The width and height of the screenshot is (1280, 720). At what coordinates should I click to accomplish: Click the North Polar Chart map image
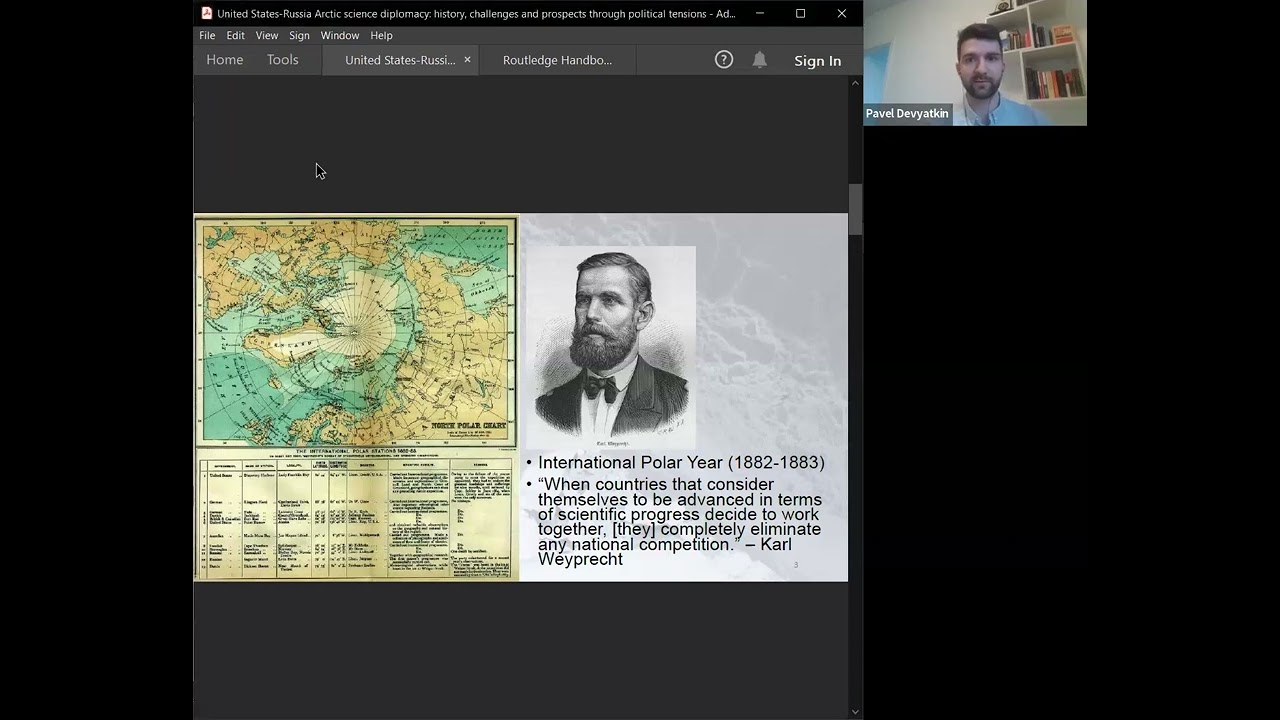click(x=356, y=331)
